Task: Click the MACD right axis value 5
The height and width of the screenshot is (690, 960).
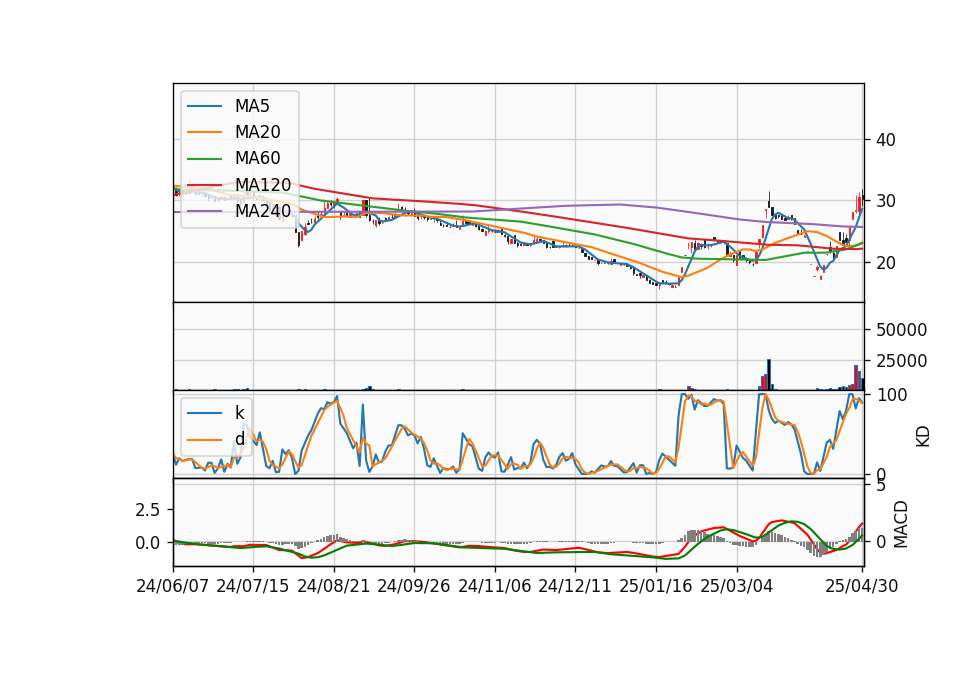Action: pyautogui.click(x=881, y=486)
